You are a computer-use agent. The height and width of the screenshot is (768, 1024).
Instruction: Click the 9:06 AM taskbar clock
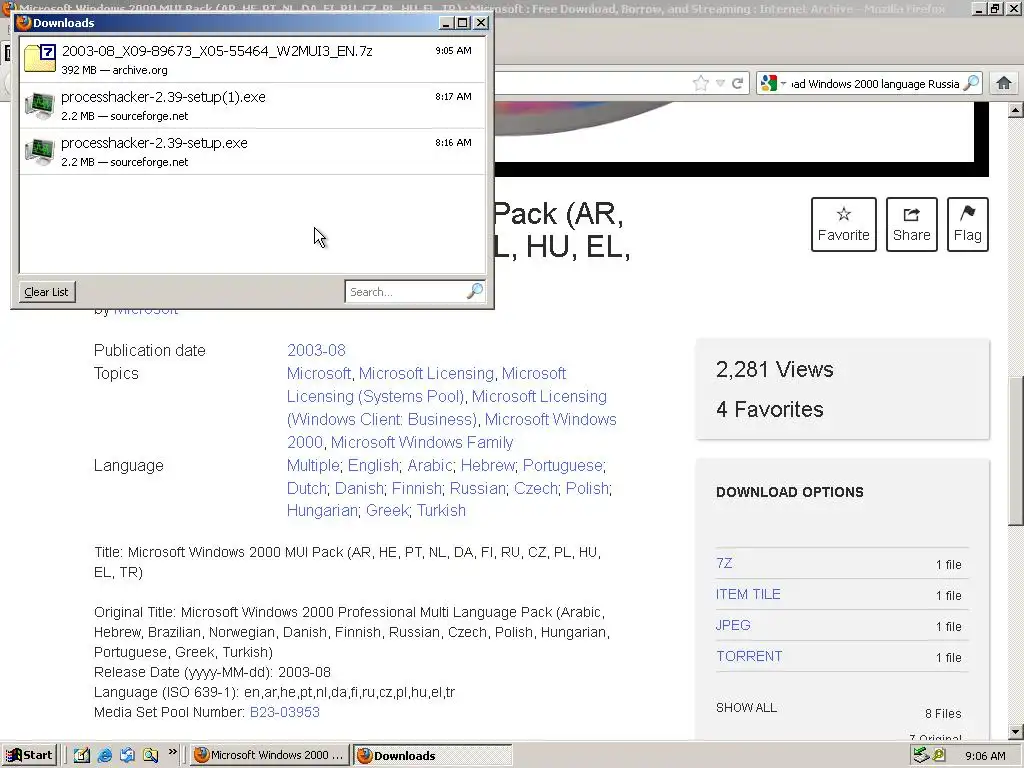tap(985, 756)
